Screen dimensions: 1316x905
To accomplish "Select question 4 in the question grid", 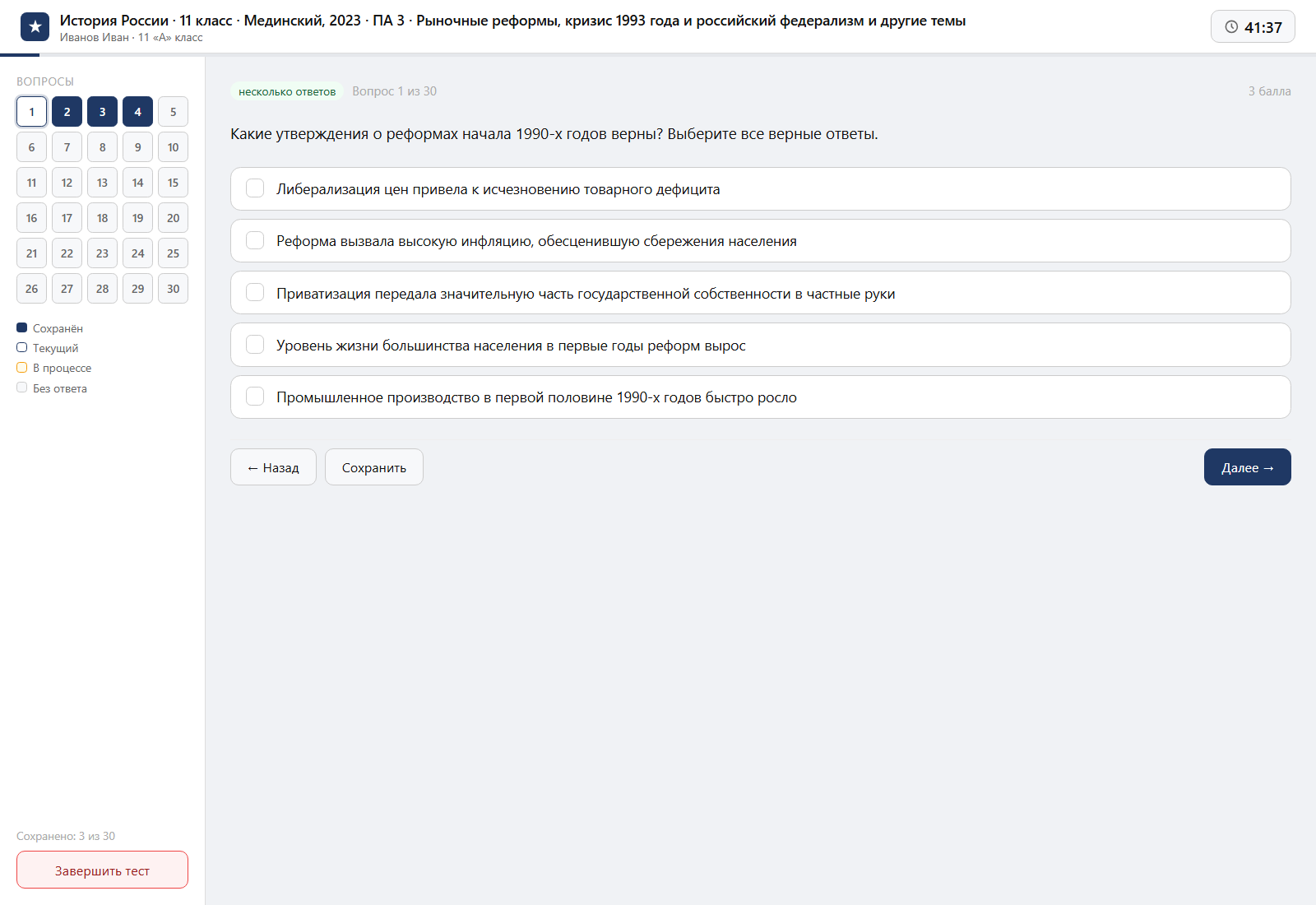I will 137,112.
